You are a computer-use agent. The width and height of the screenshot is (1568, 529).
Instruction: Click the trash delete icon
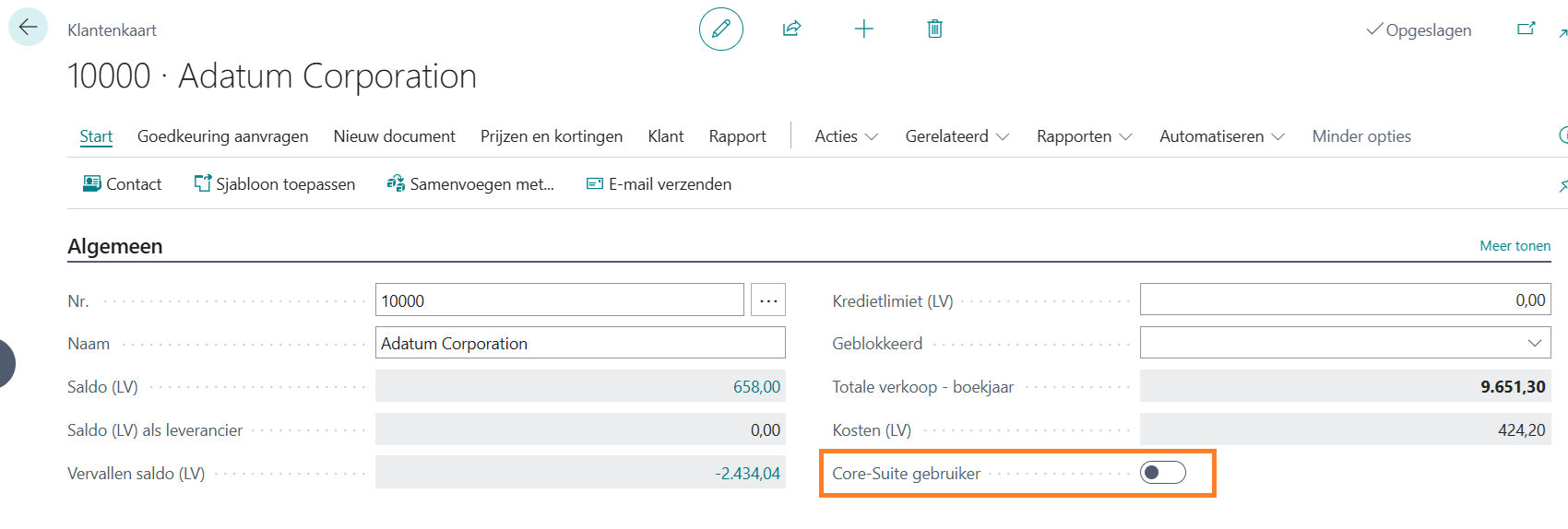point(934,29)
